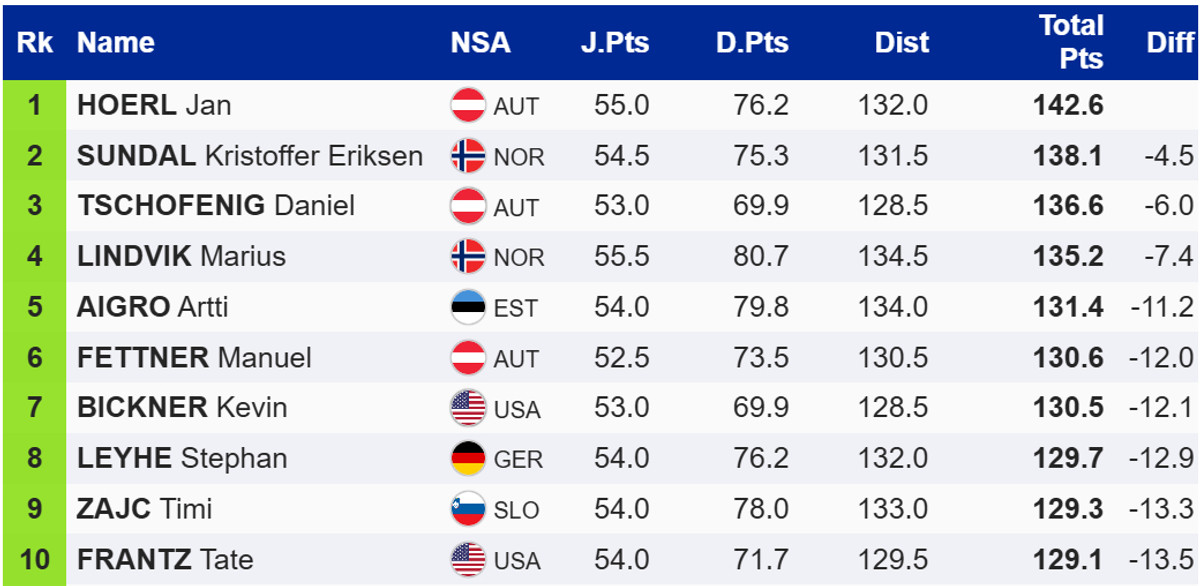Click Austria flag icon in FETTNER row
Image resolution: width=1200 pixels, height=586 pixels.
coord(468,357)
